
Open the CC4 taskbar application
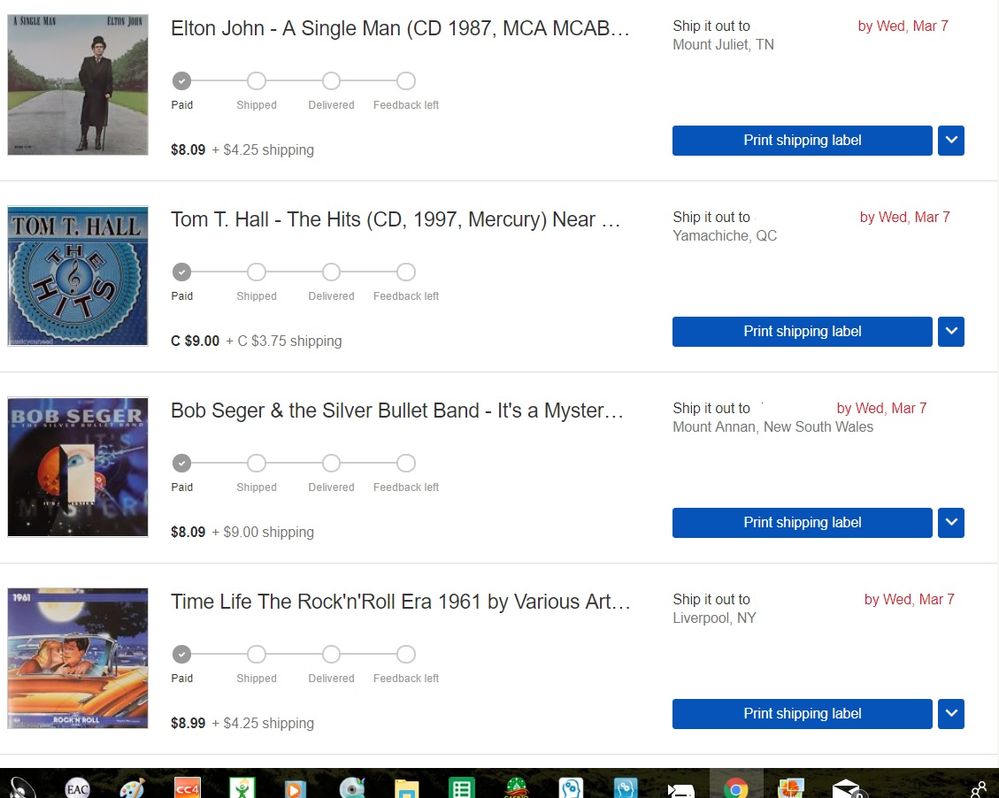tap(187, 789)
